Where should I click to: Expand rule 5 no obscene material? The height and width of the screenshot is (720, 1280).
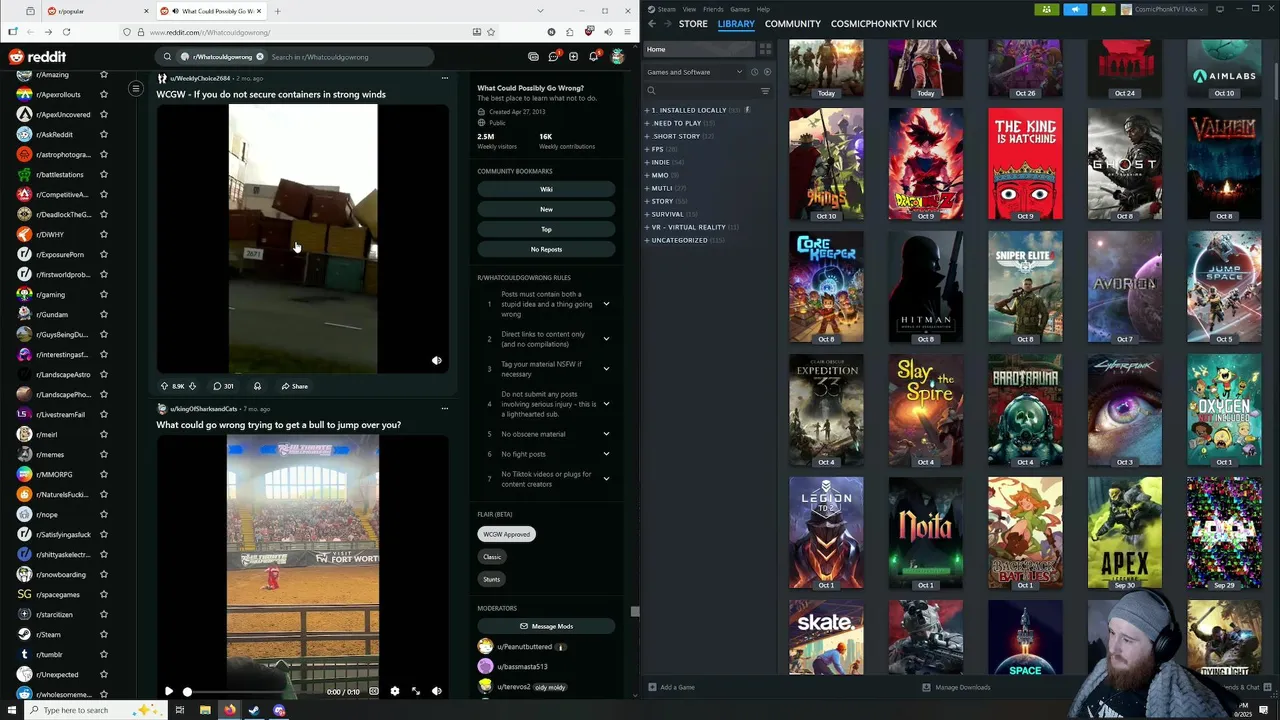click(x=606, y=434)
